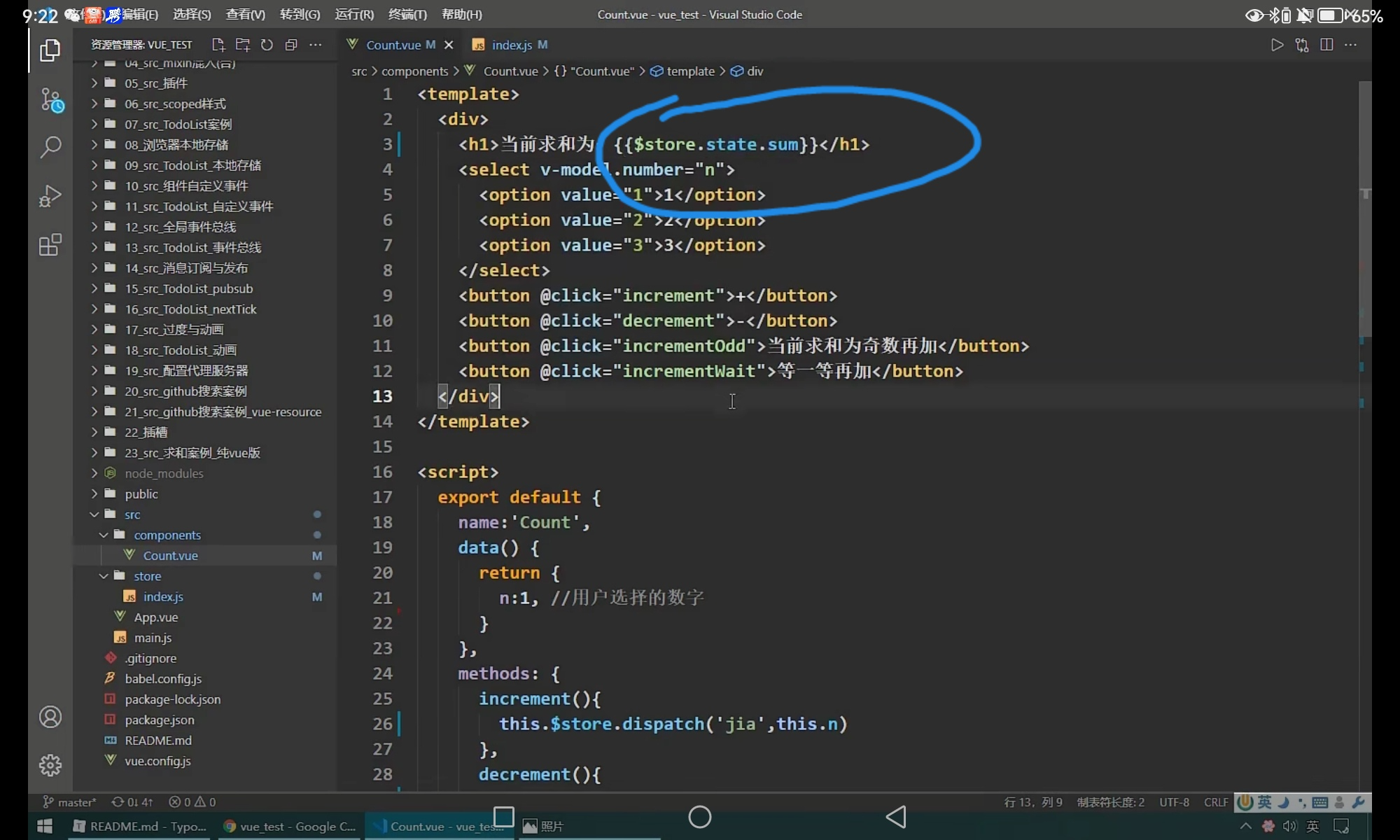Open the Source Control view
The height and width of the screenshot is (840, 1400).
(x=51, y=100)
